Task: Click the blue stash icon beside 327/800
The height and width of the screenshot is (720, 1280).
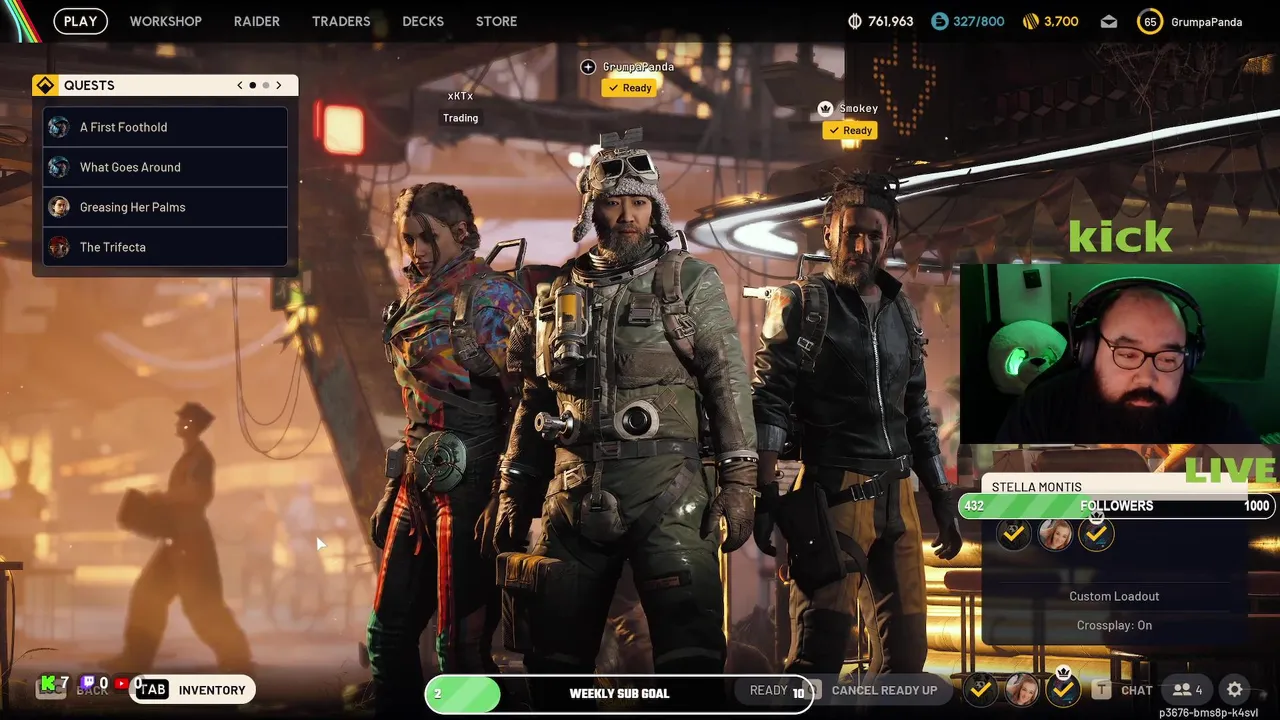Action: click(939, 21)
